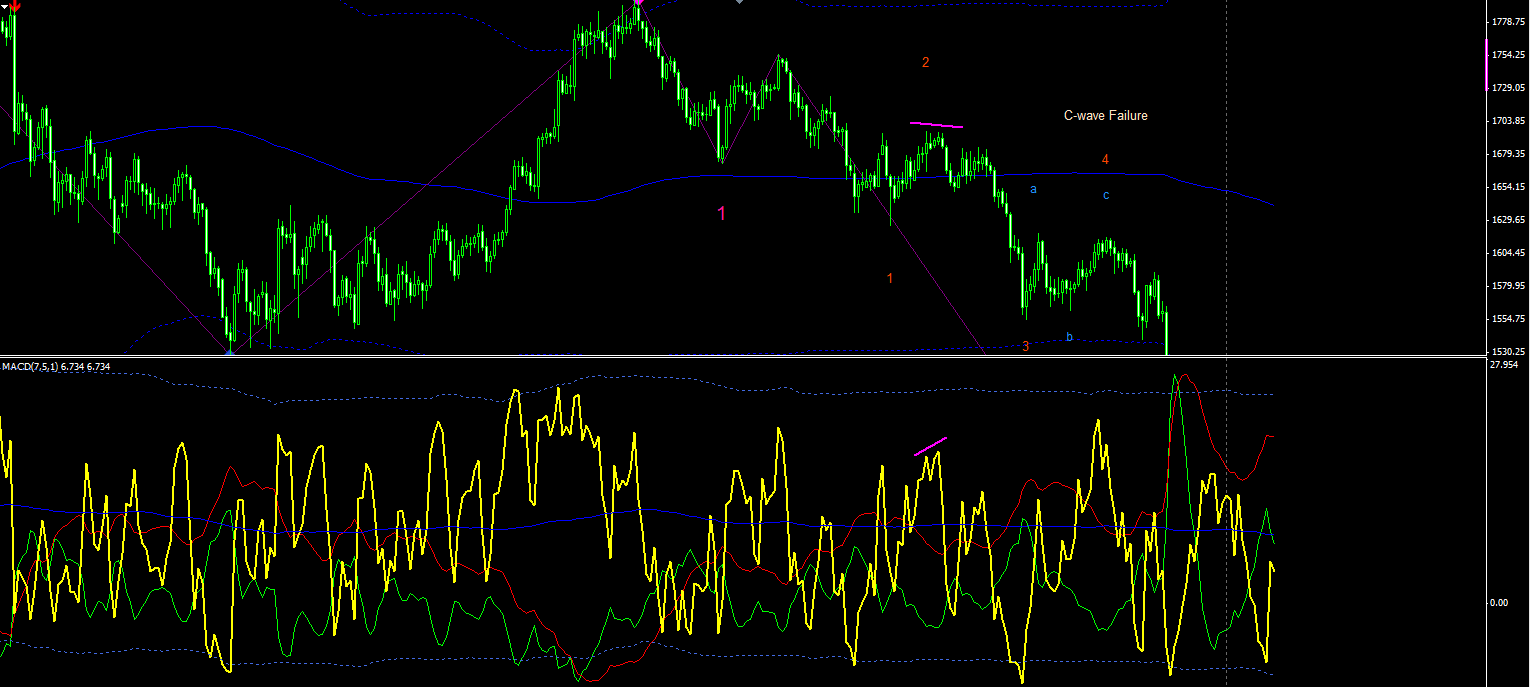Select the blue sub-wave label "a"
Screen dimensions: 1530x687
point(1033,188)
